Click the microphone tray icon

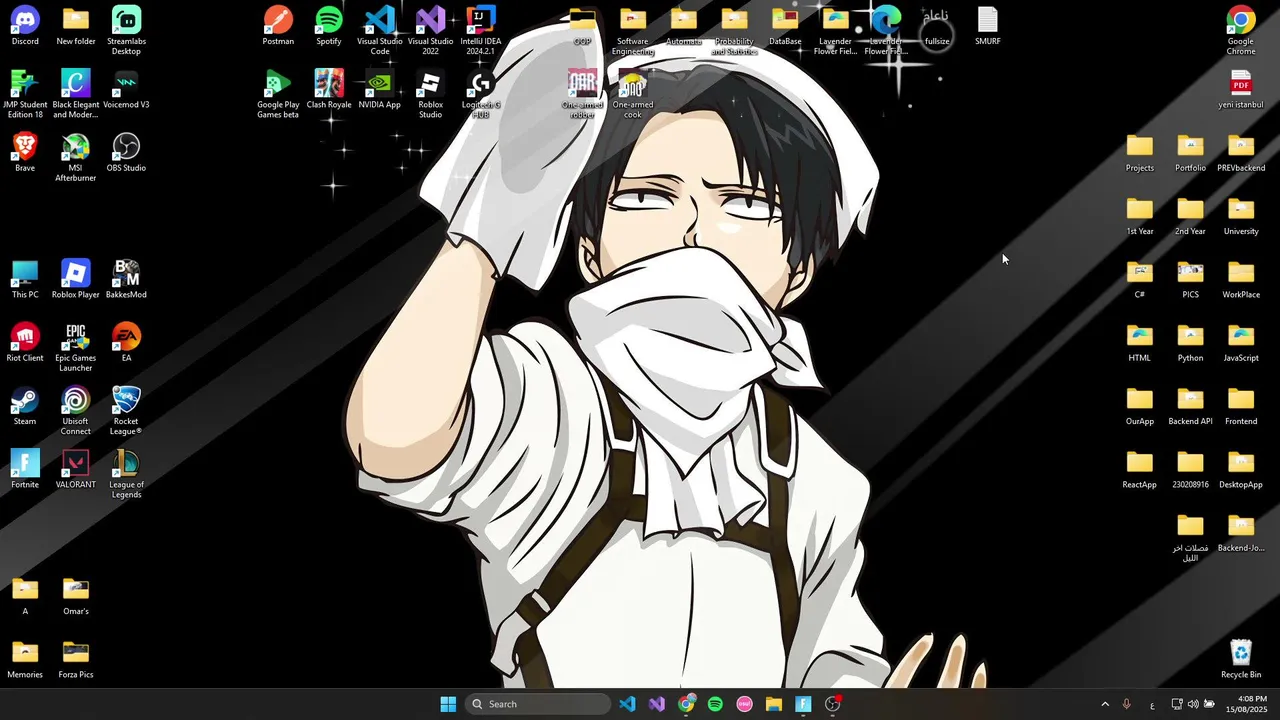point(1127,704)
